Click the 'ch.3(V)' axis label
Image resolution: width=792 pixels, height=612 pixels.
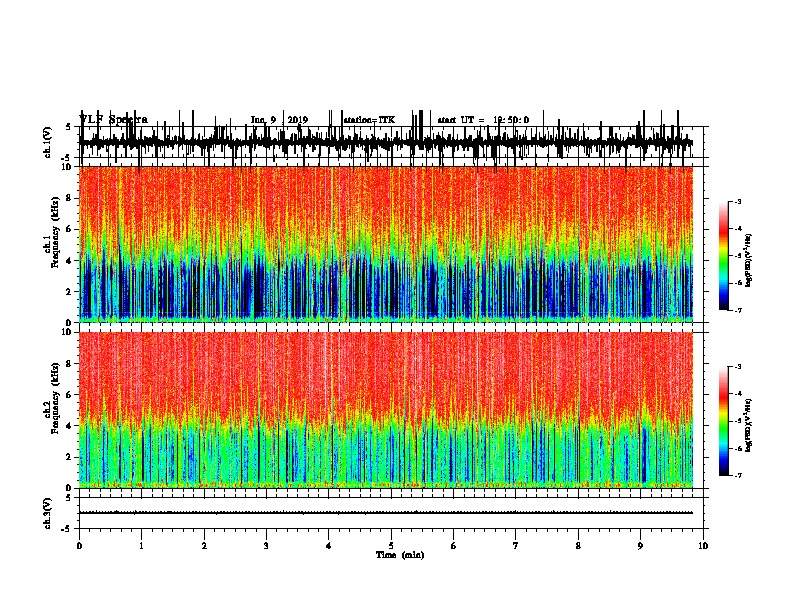(48, 513)
